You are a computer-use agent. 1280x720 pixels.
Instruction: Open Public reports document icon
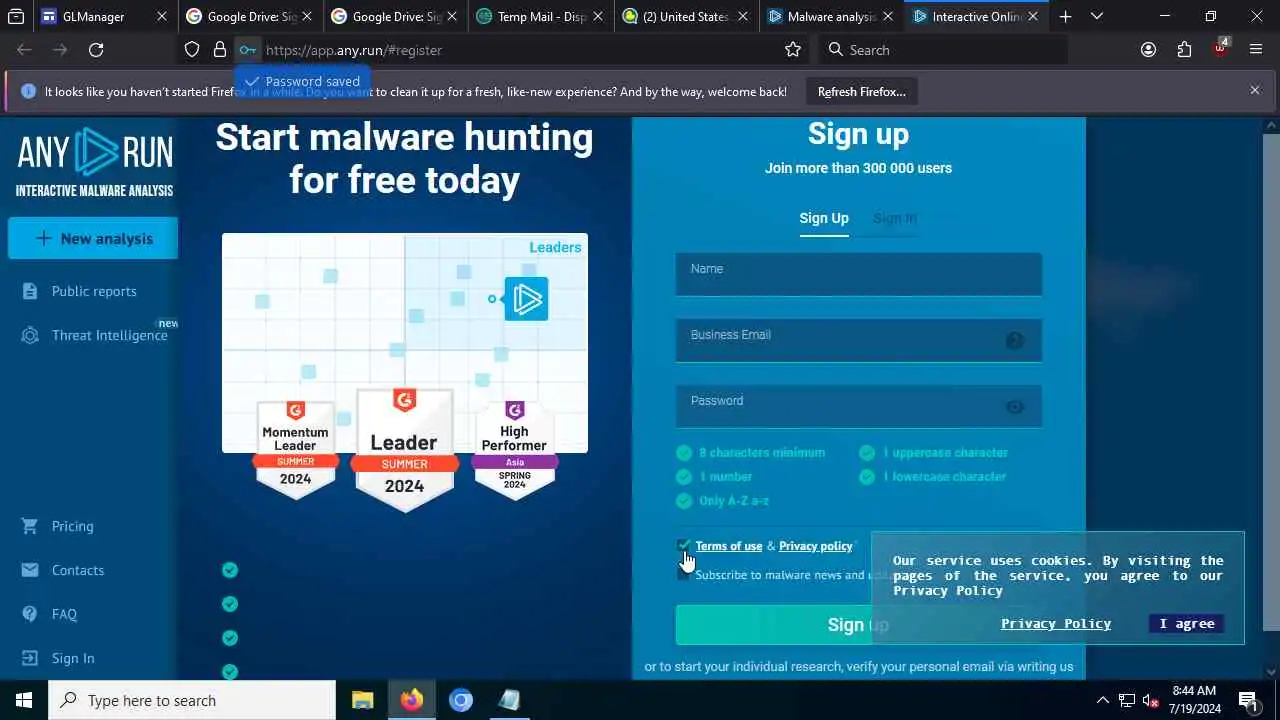pyautogui.click(x=31, y=291)
